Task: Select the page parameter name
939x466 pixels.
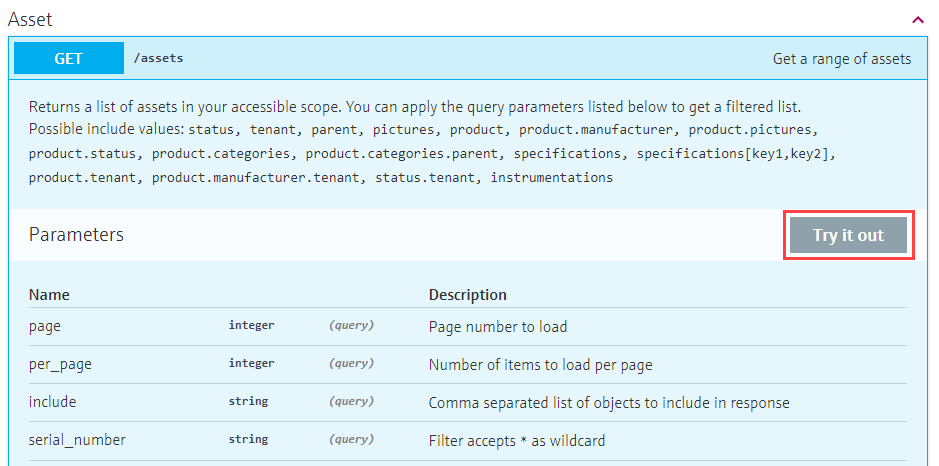Action: pyautogui.click(x=45, y=326)
